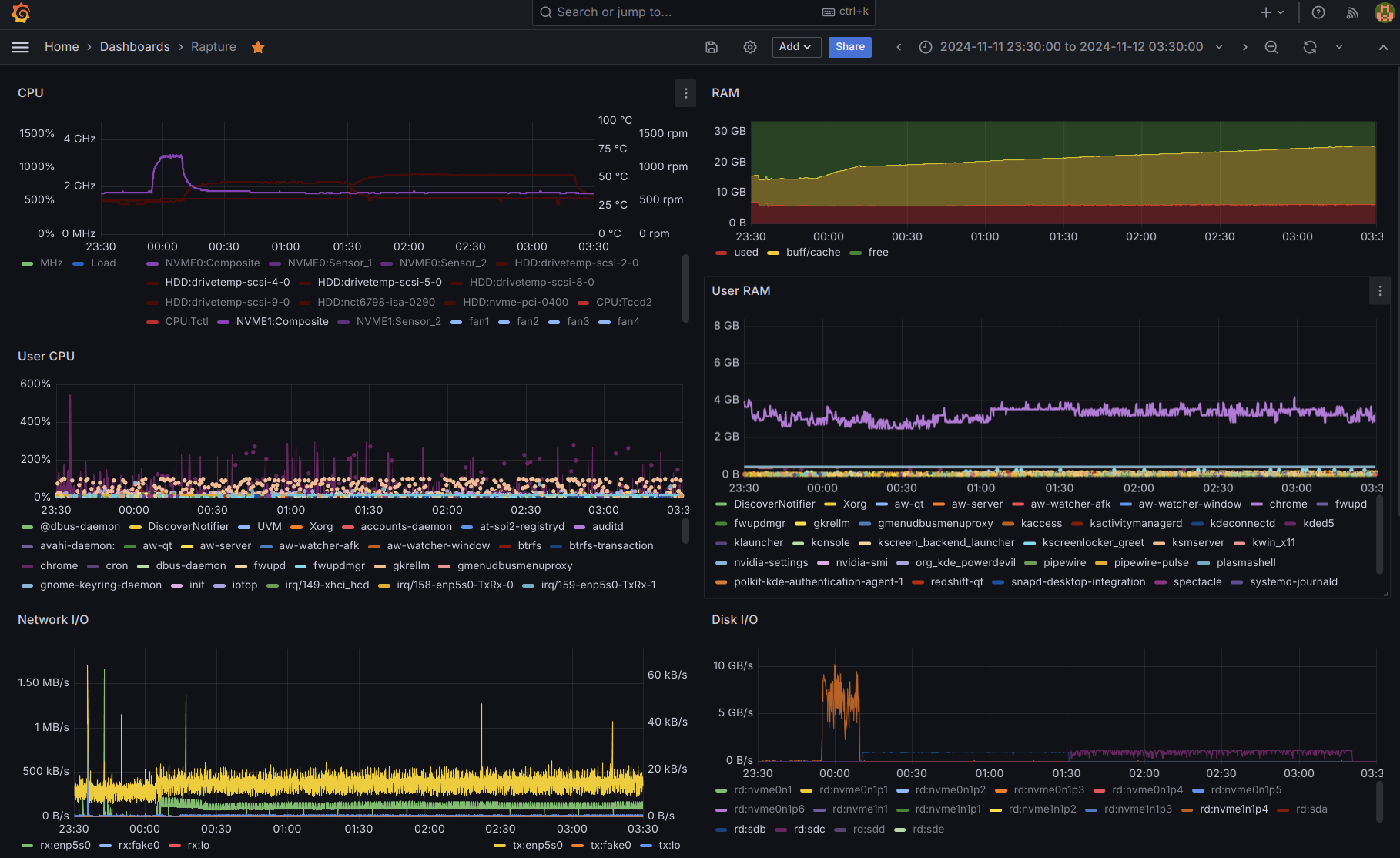Toggle rd:nvme1n1p4 series in Disk I/O legend
1400x858 pixels.
tap(1233, 809)
